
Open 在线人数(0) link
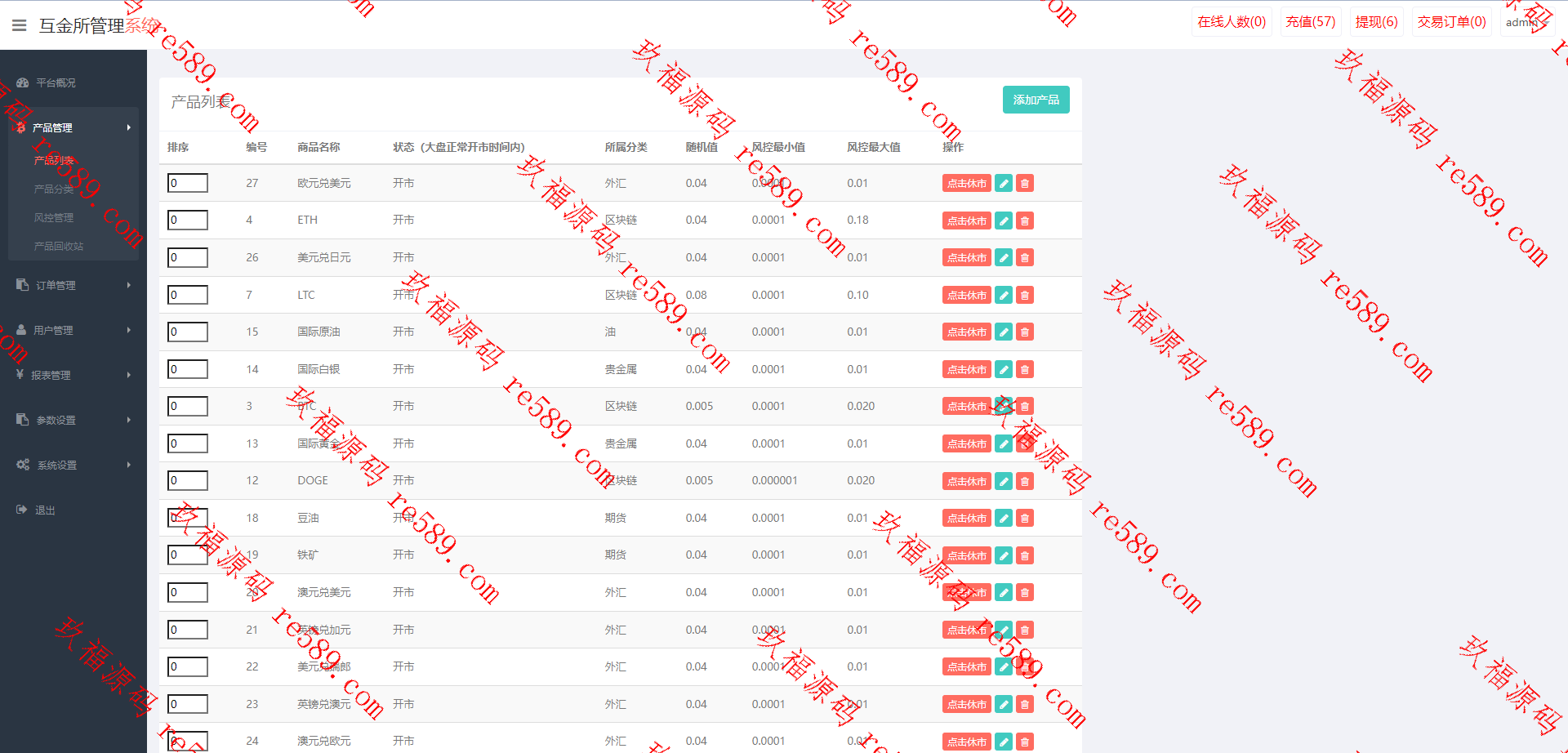point(1232,22)
